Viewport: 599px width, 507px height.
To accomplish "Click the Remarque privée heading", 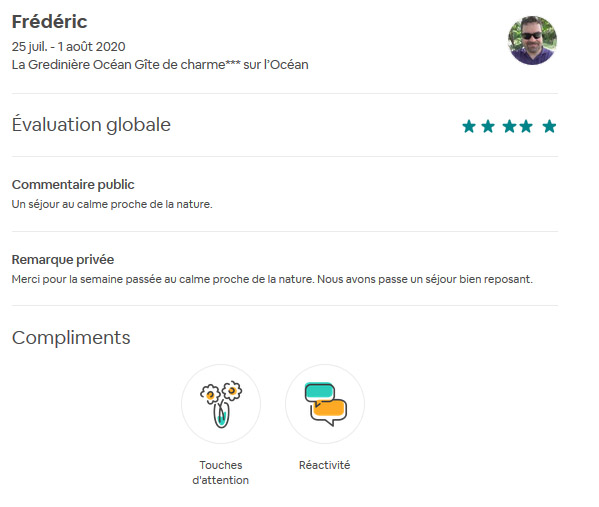I will click(63, 259).
